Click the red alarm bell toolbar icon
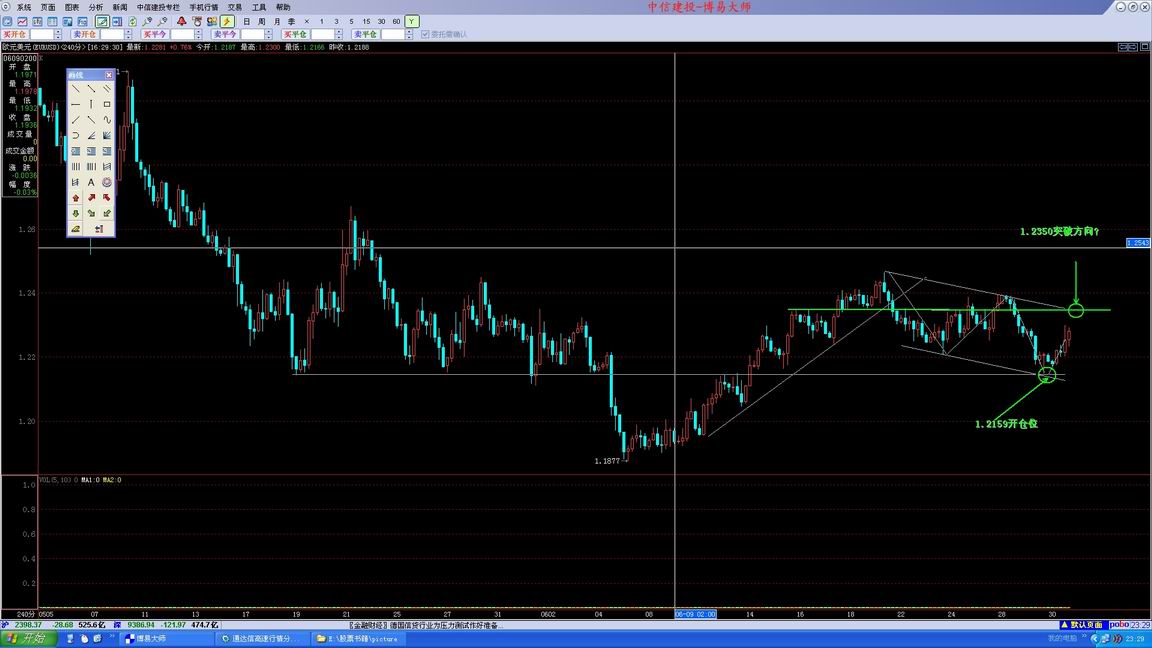Viewport: 1152px width, 648px height. [x=181, y=21]
